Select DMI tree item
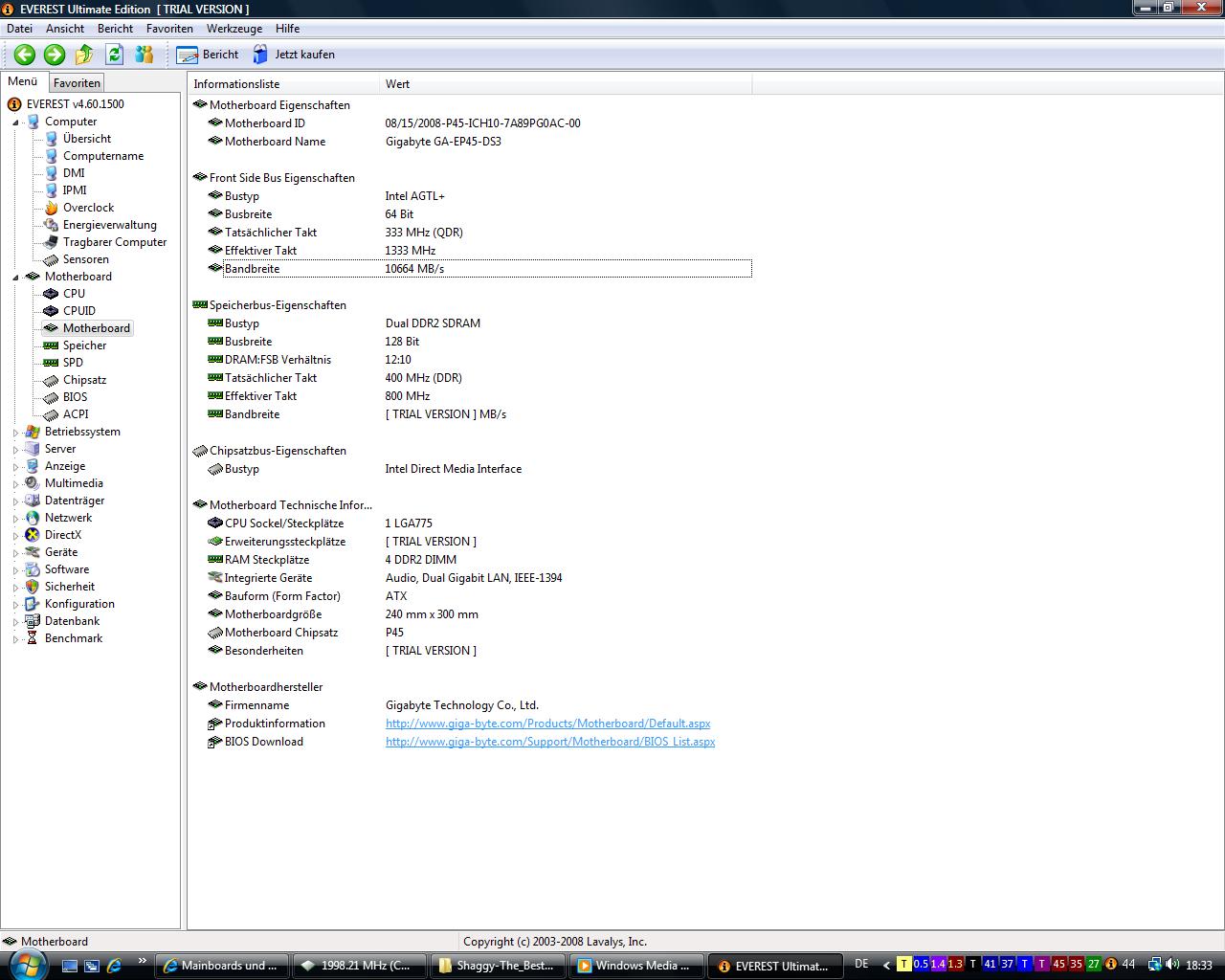The height and width of the screenshot is (980, 1225). (74, 173)
